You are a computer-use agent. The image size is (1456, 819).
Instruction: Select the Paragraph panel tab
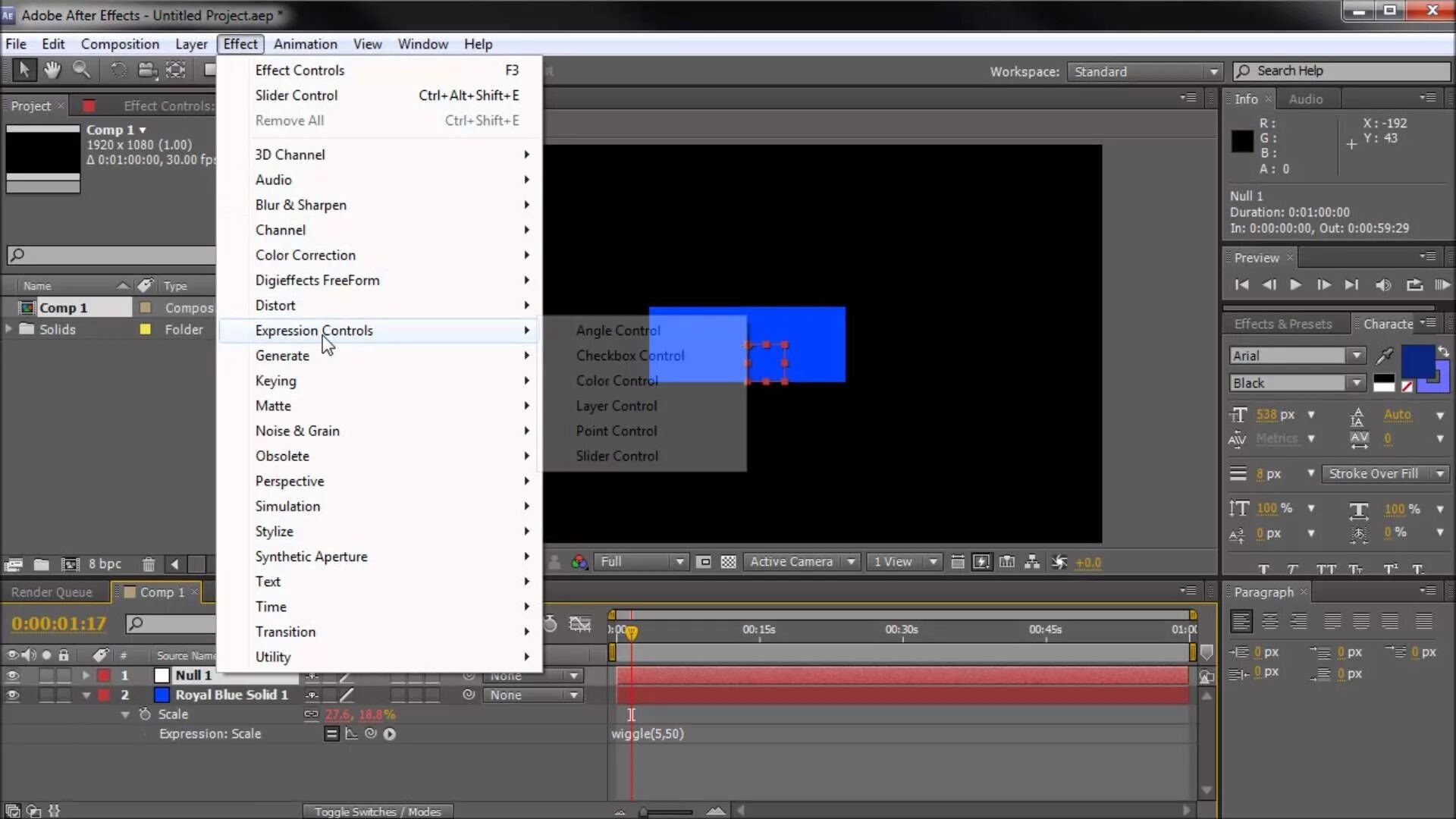pos(1262,592)
